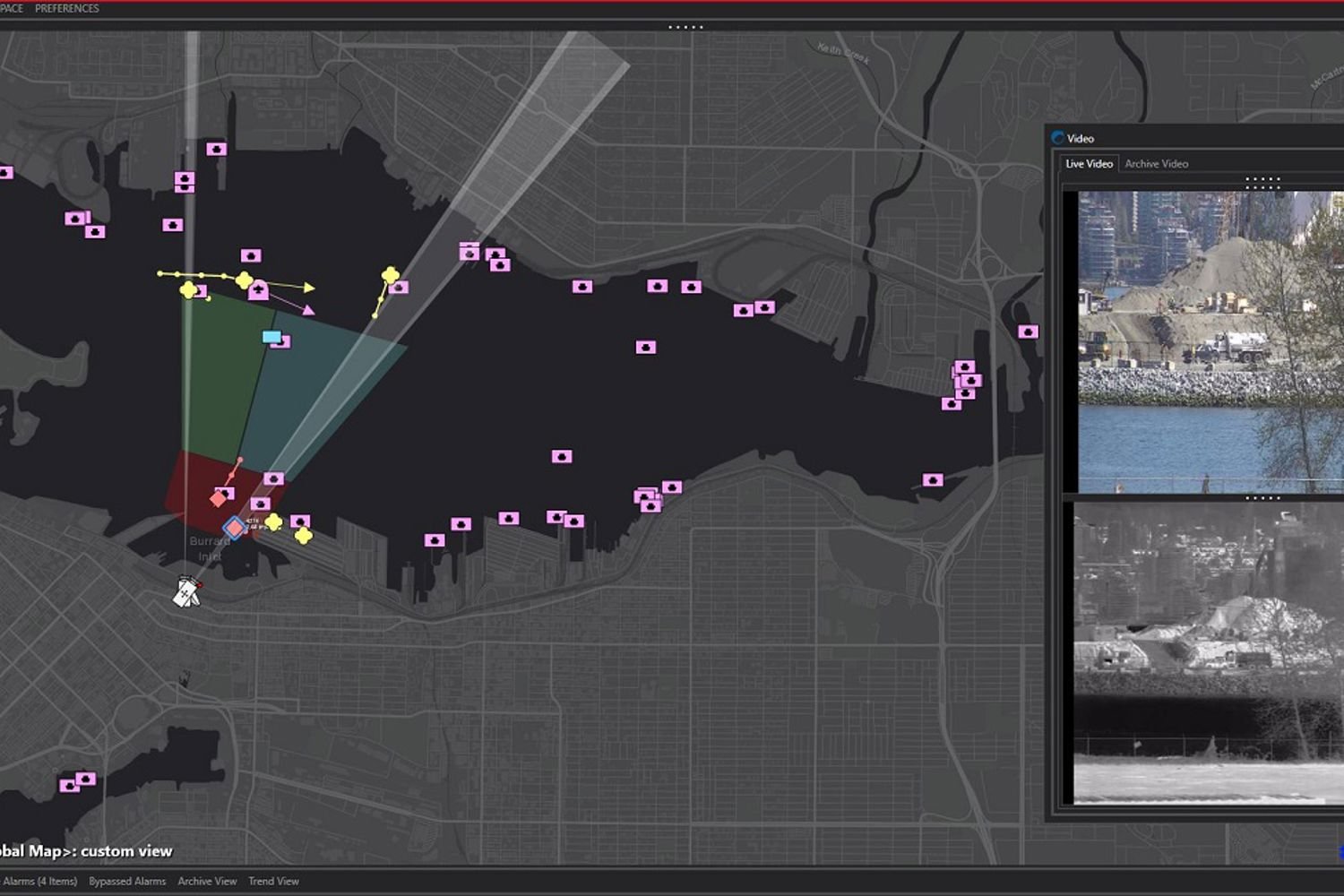Open the Bypassed Alarms tab
Screen dimensions: 1344x896
(127, 881)
